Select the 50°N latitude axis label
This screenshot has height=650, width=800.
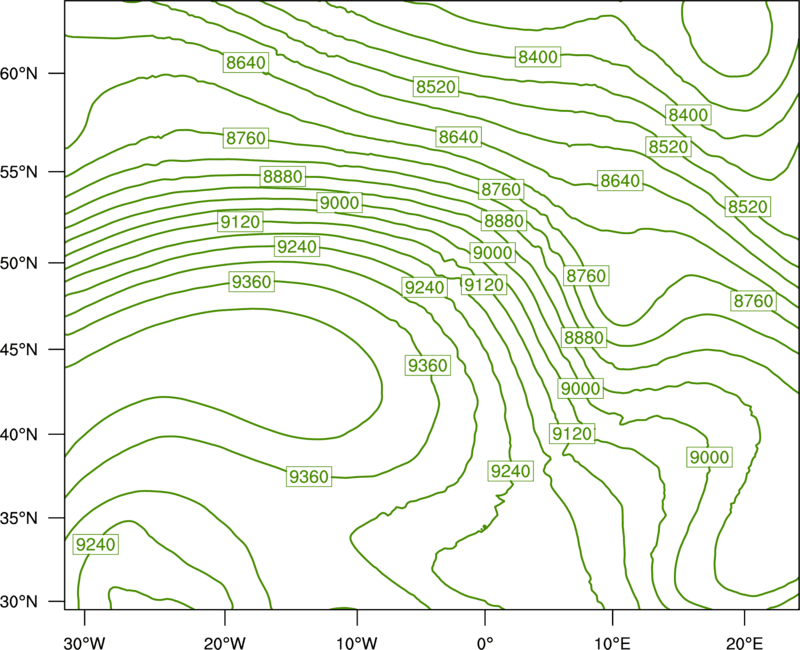tap(19, 263)
